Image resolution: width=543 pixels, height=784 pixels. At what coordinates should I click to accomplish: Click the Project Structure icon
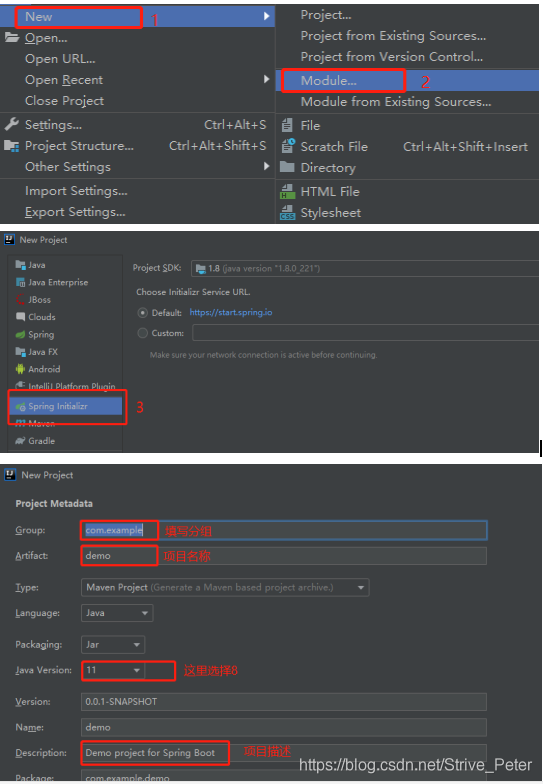coord(12,146)
